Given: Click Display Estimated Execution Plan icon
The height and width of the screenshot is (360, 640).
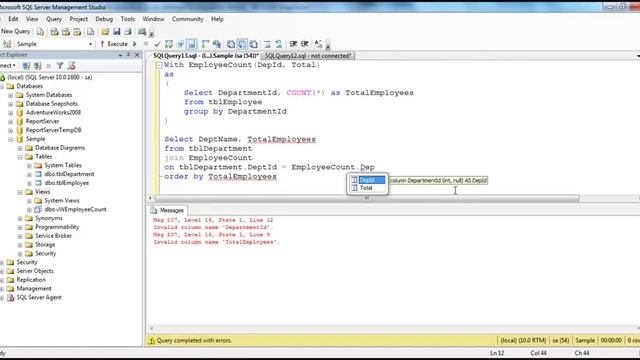Looking at the screenshot, I should click(x=169, y=44).
